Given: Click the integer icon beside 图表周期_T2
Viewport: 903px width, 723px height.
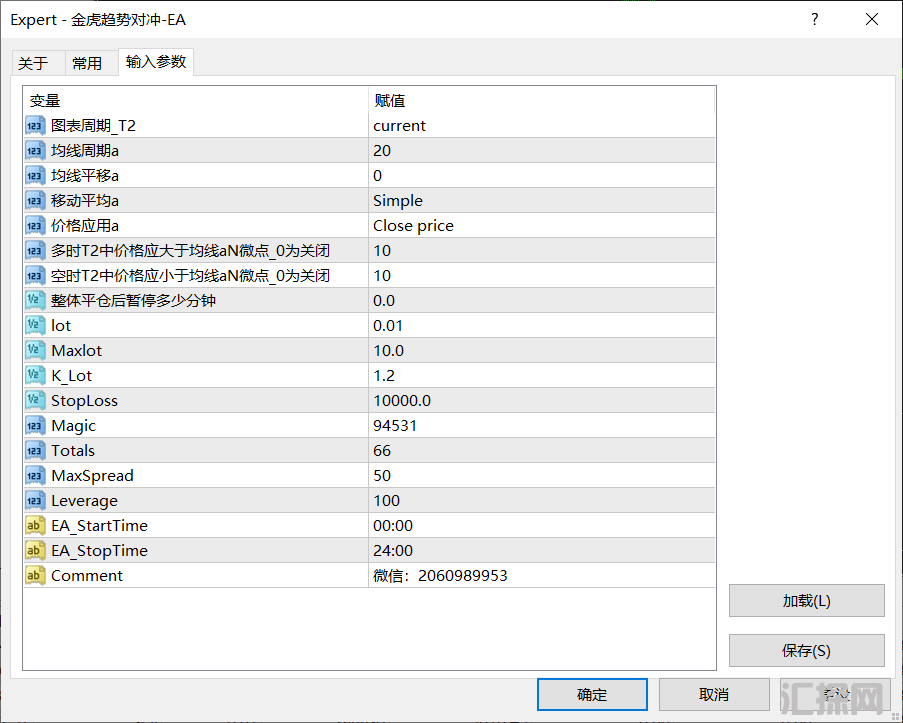Looking at the screenshot, I should coord(35,126).
